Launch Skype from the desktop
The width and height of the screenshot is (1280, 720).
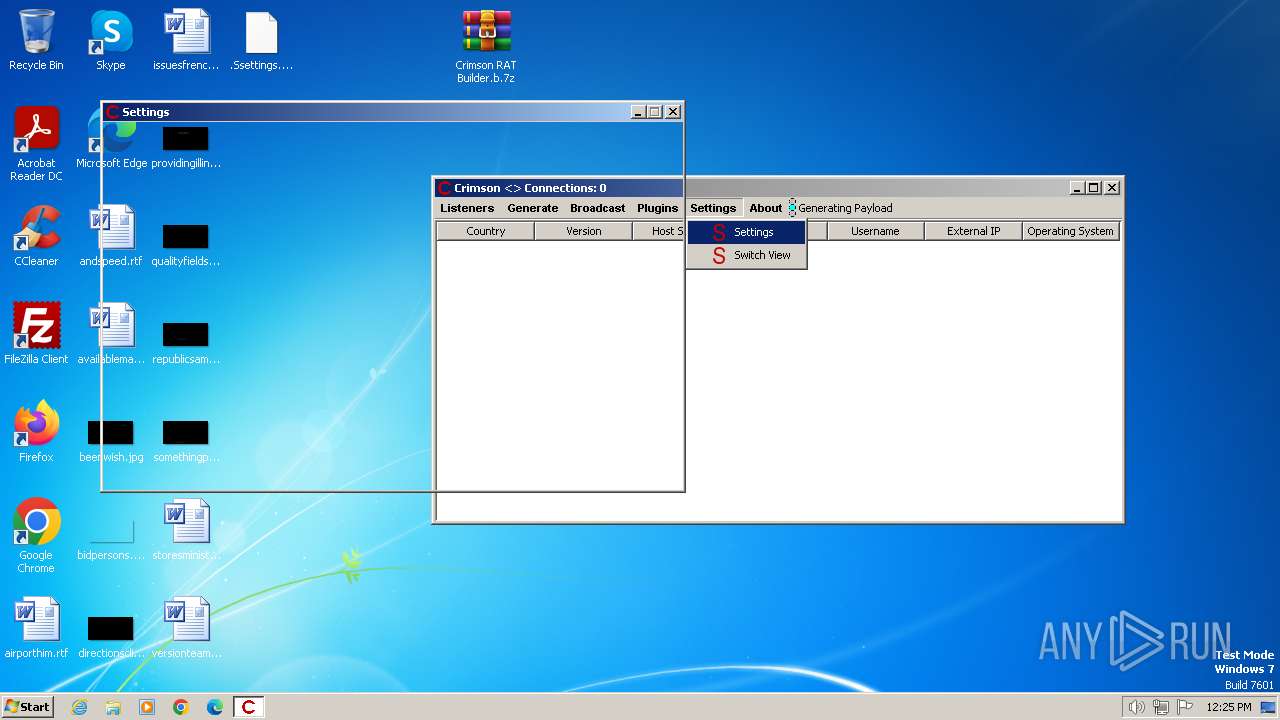click(x=111, y=40)
